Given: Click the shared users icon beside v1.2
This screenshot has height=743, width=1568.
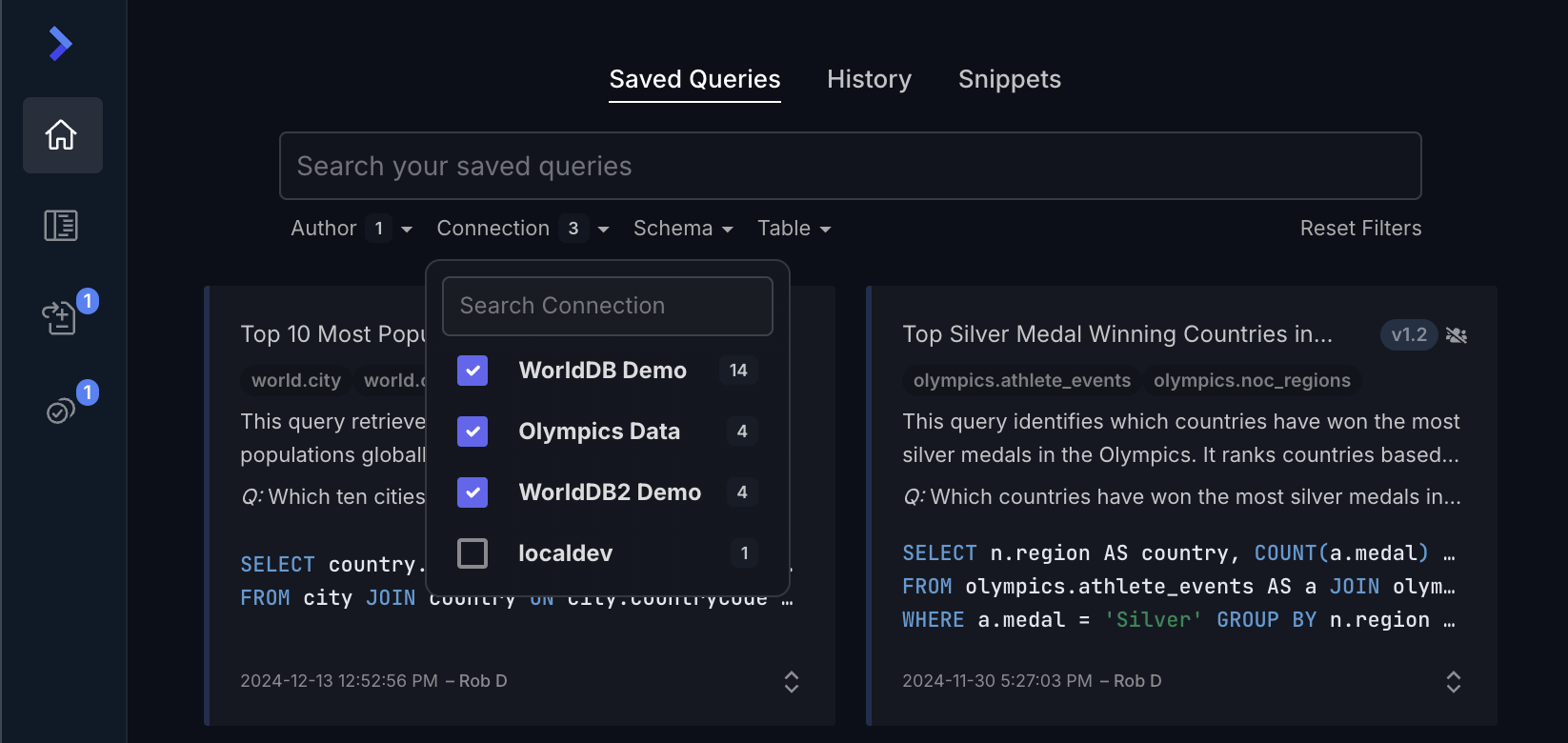Looking at the screenshot, I should (1456, 335).
